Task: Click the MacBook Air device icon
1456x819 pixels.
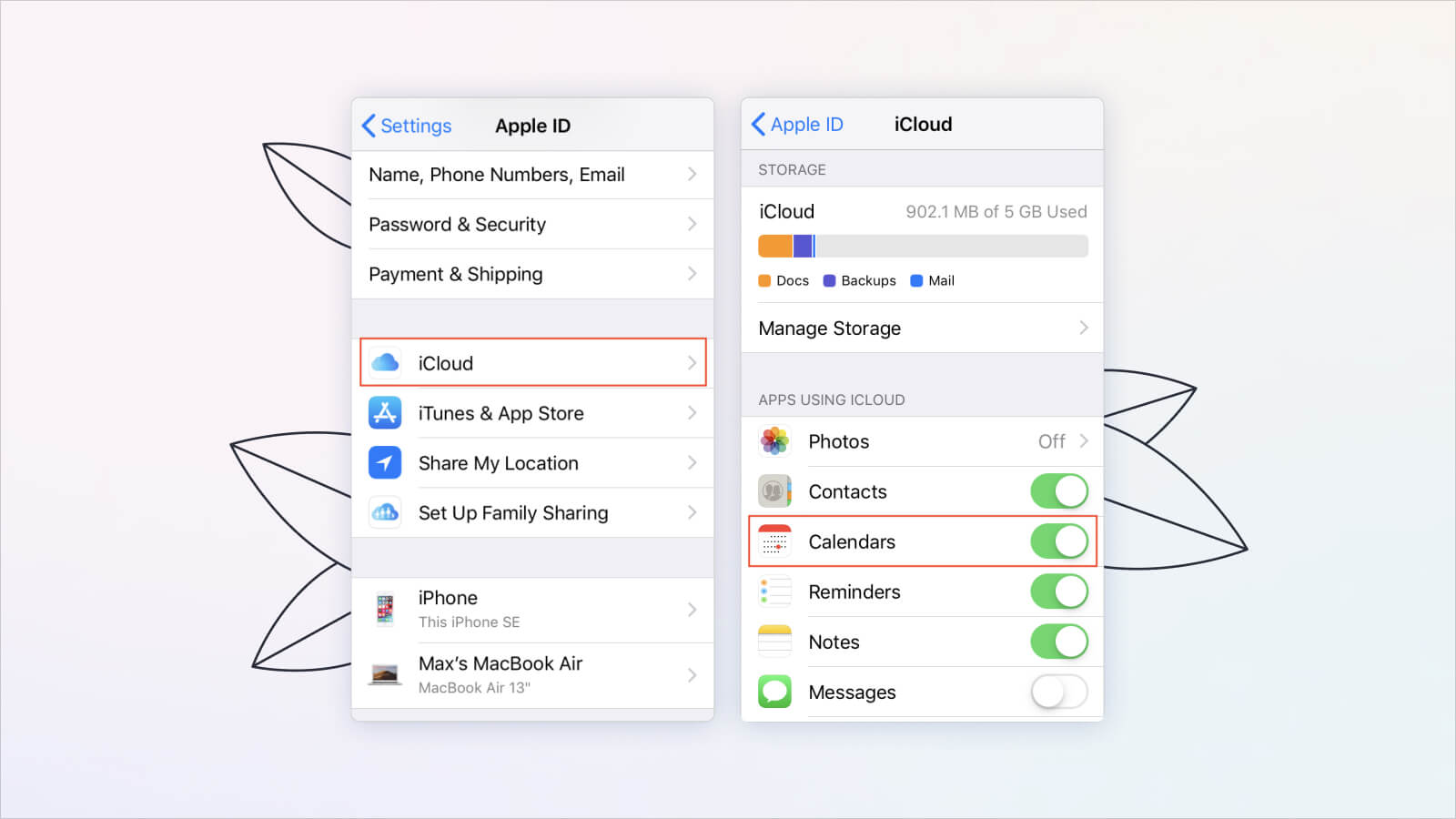Action: [385, 674]
